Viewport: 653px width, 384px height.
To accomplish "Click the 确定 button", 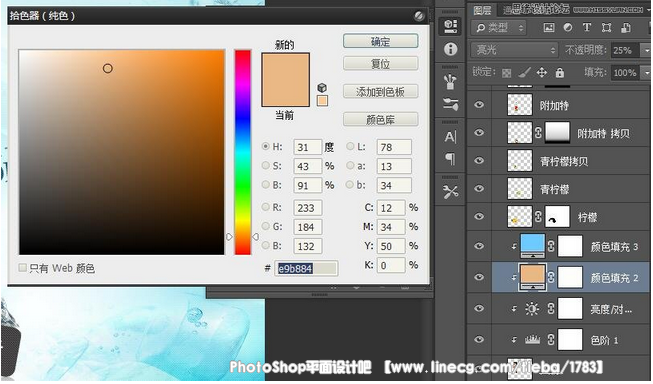I will [x=380, y=41].
